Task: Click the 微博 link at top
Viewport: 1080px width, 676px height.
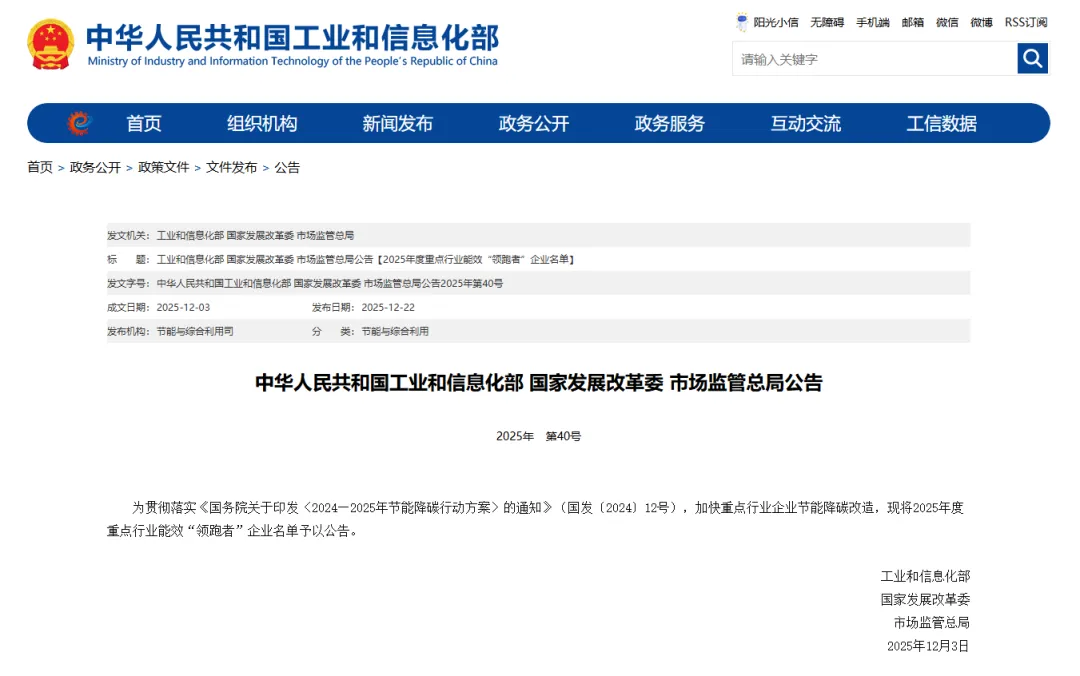Action: click(x=982, y=23)
